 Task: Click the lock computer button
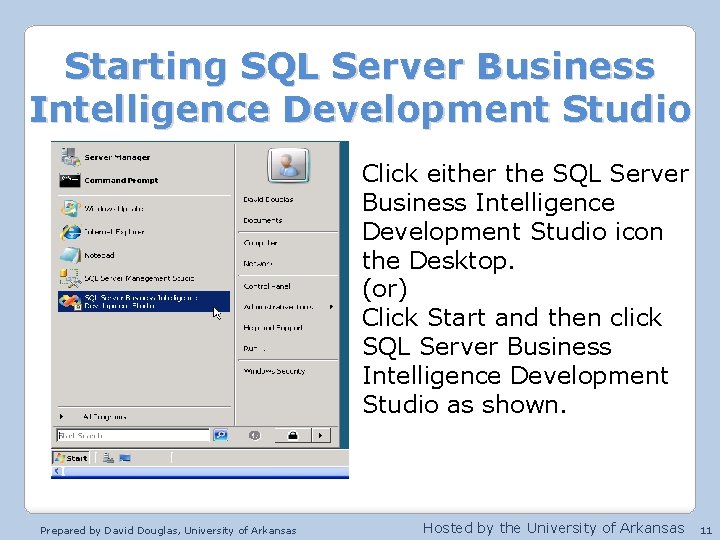click(x=293, y=435)
